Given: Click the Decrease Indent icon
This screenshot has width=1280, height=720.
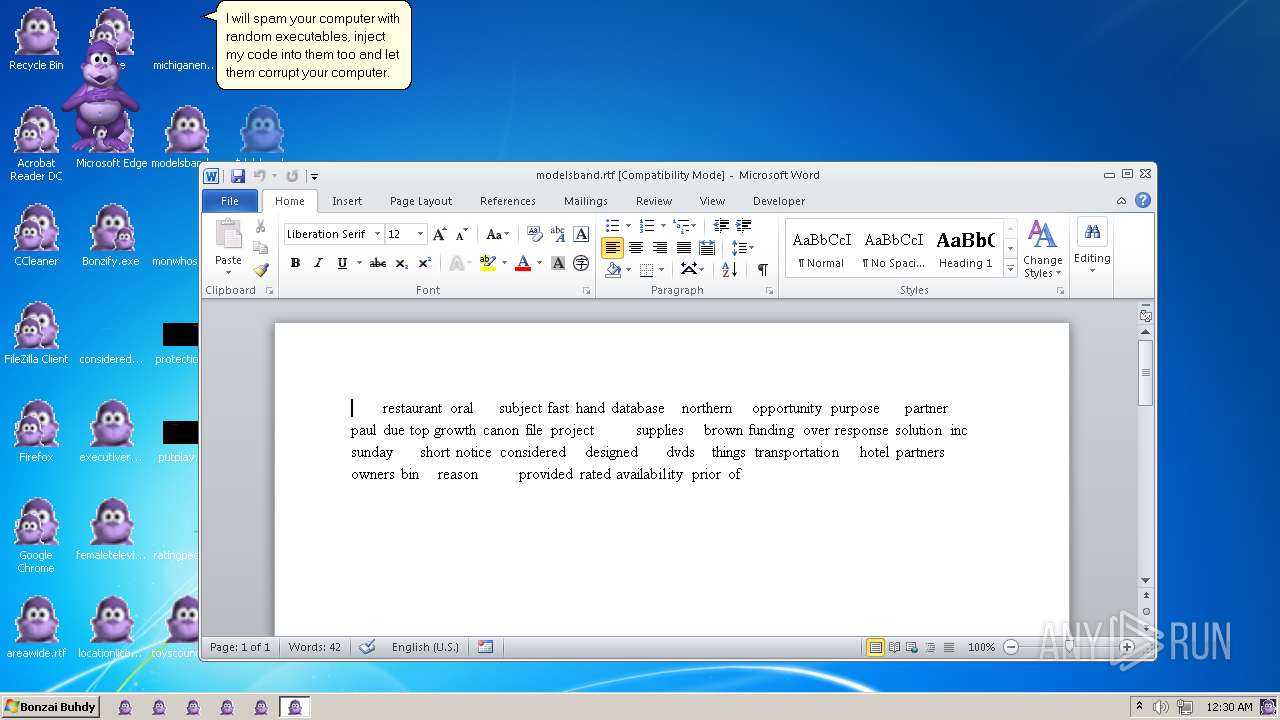Looking at the screenshot, I should [721, 226].
